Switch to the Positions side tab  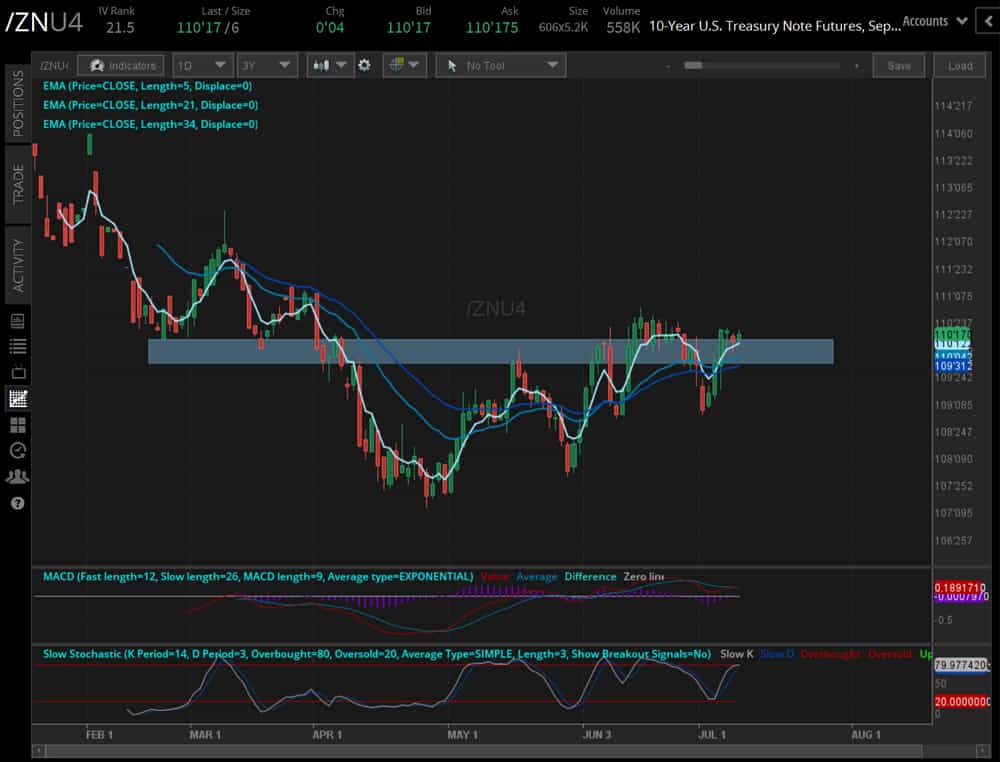tap(17, 104)
